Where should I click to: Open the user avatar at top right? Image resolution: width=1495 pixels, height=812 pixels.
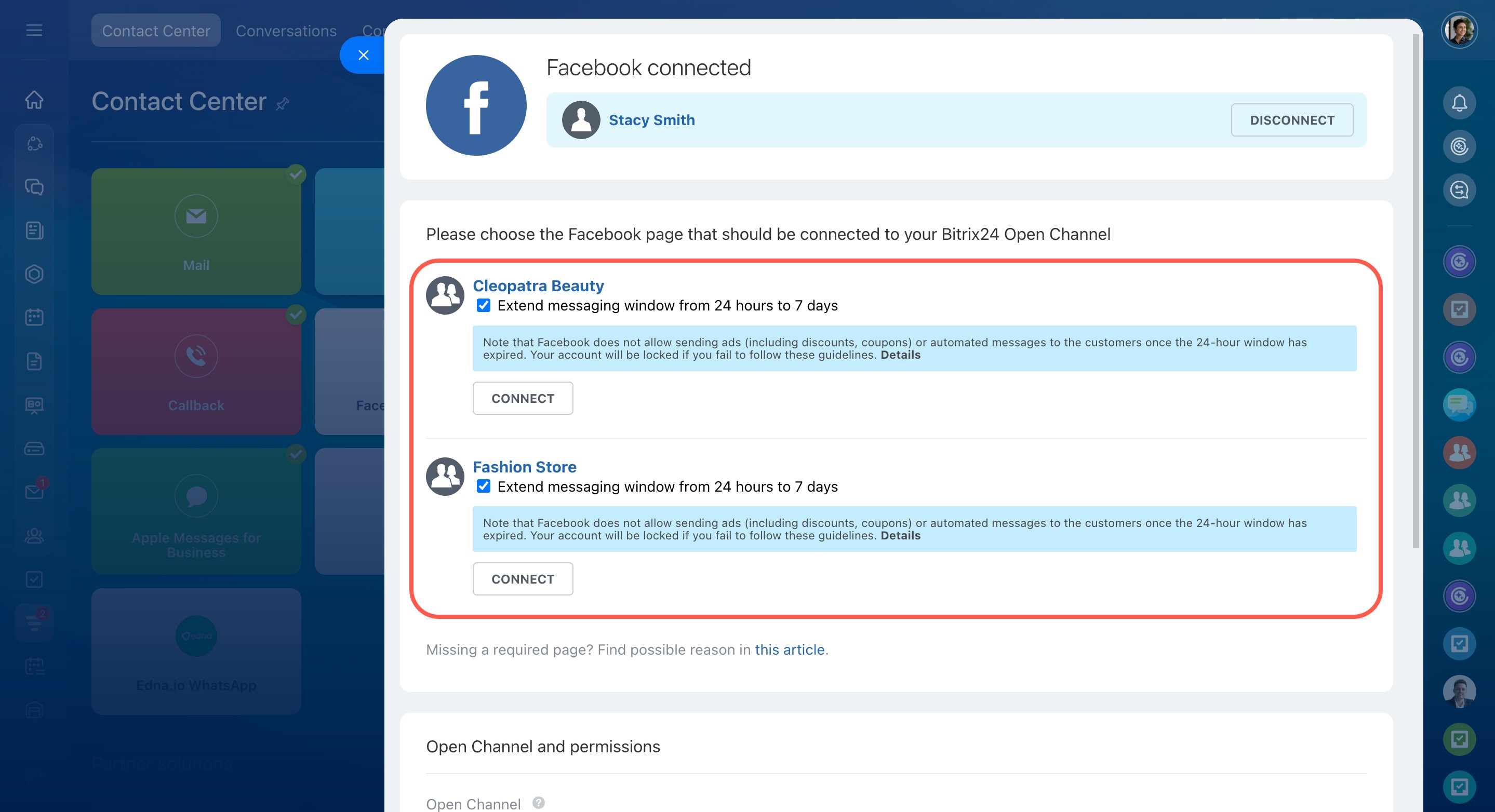[x=1459, y=30]
